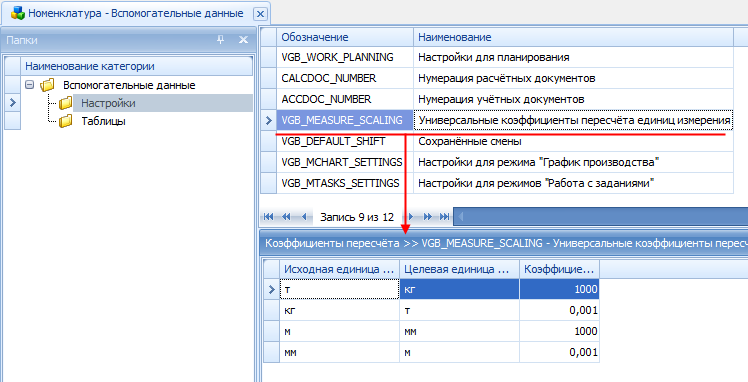748x382 pixels.
Task: Click the Исходная единица column header
Action: coord(339,269)
